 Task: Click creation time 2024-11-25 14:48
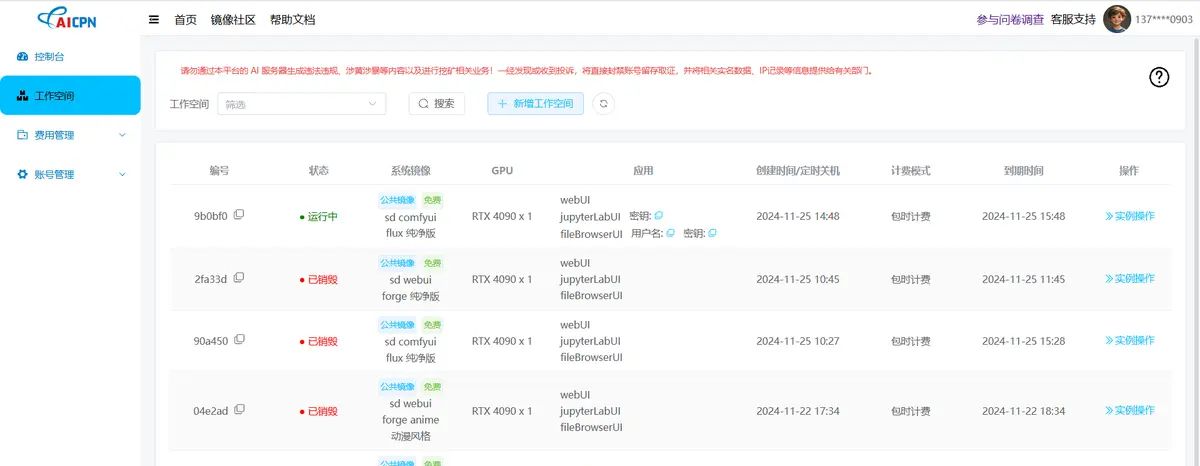tap(798, 216)
